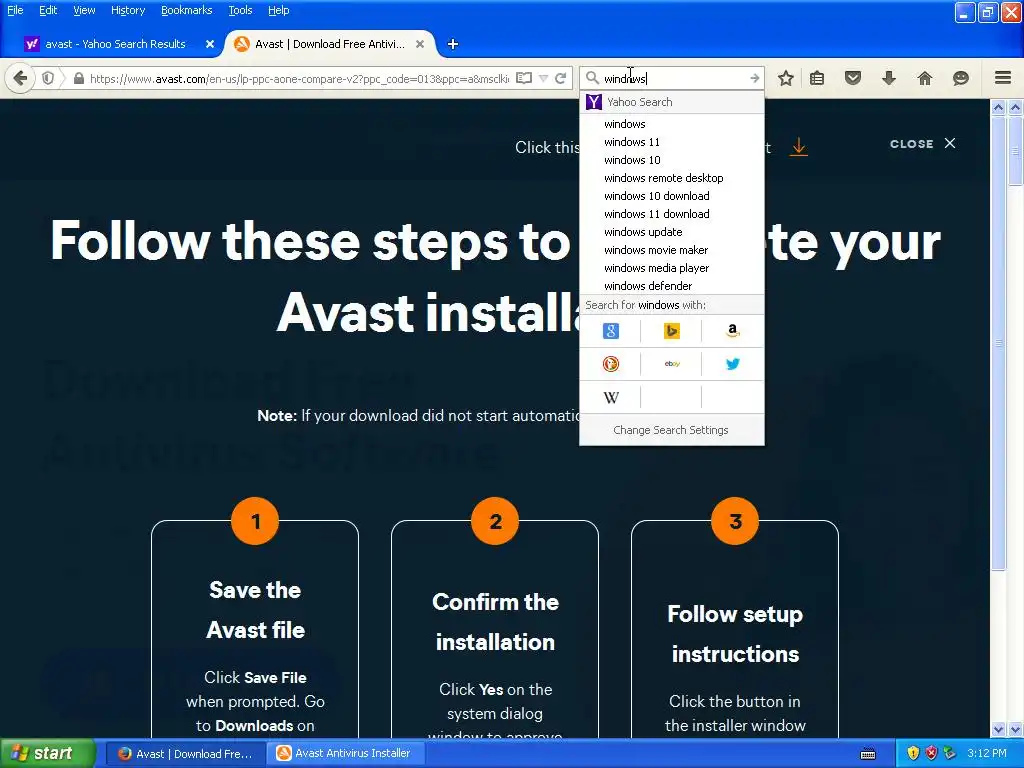Viewport: 1024px width, 768px height.
Task: Reload the current page
Action: click(560, 78)
